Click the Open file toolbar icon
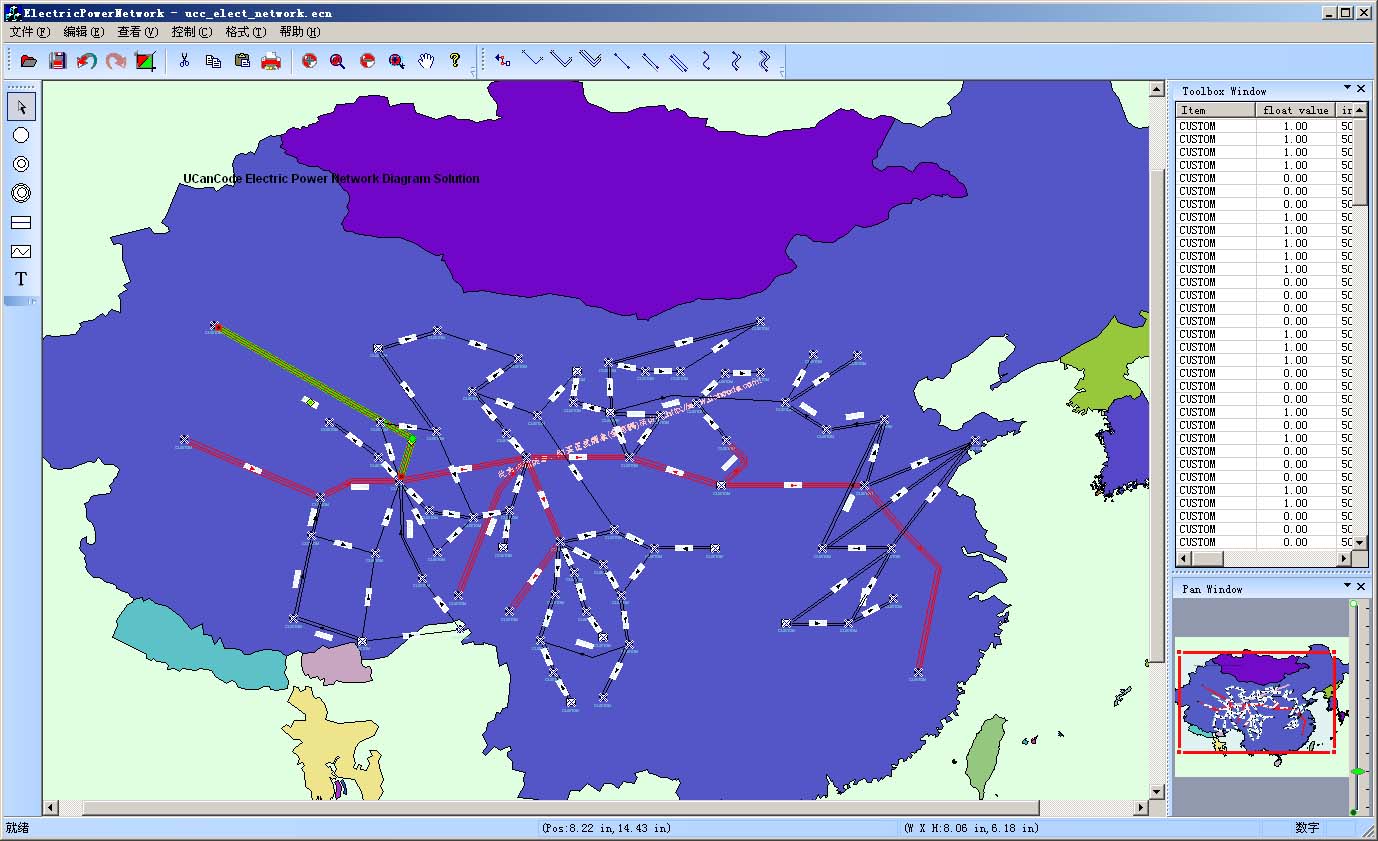The image size is (1378, 841). point(29,61)
